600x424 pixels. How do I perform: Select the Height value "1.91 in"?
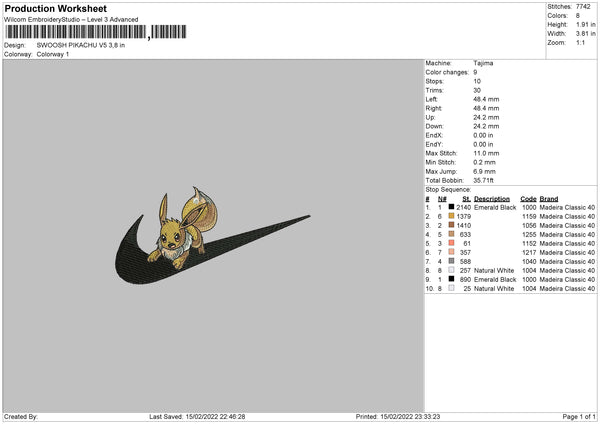tap(586, 24)
